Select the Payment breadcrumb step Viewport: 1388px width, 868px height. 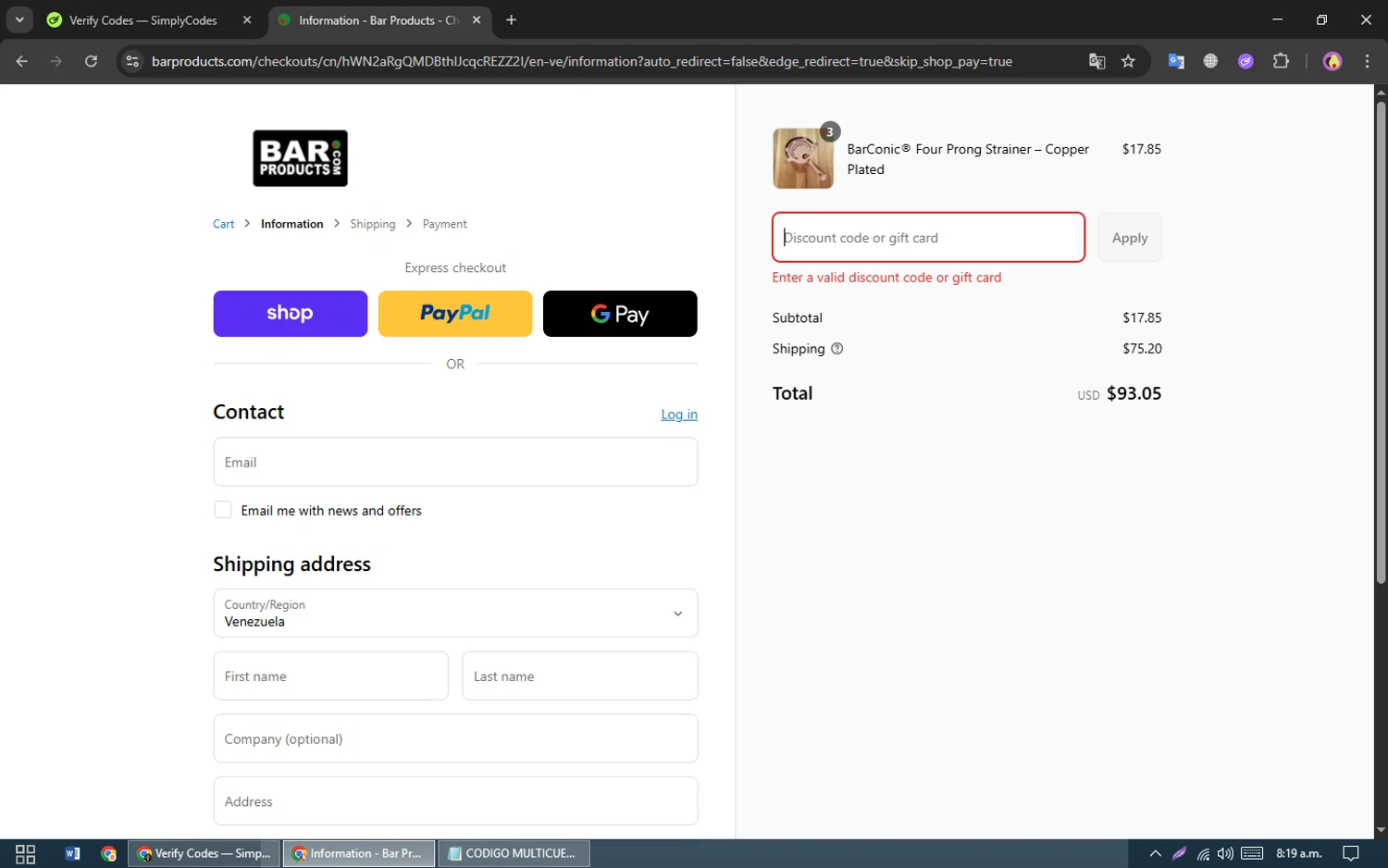coord(444,224)
